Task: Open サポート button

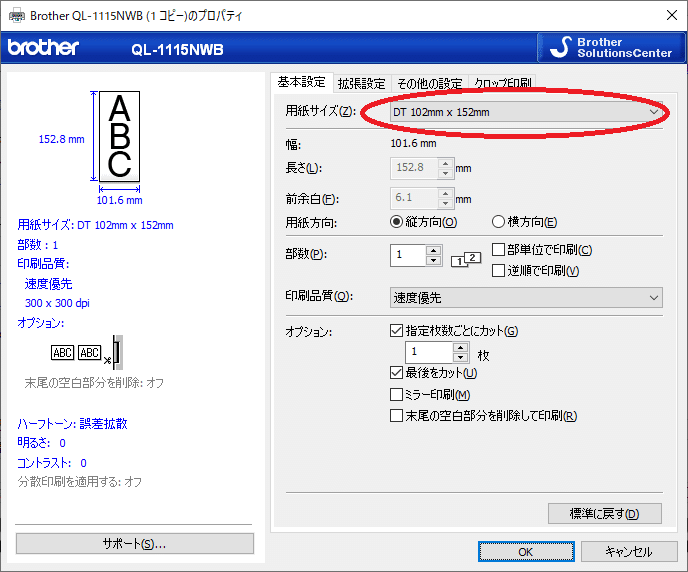Action: pyautogui.click(x=135, y=544)
